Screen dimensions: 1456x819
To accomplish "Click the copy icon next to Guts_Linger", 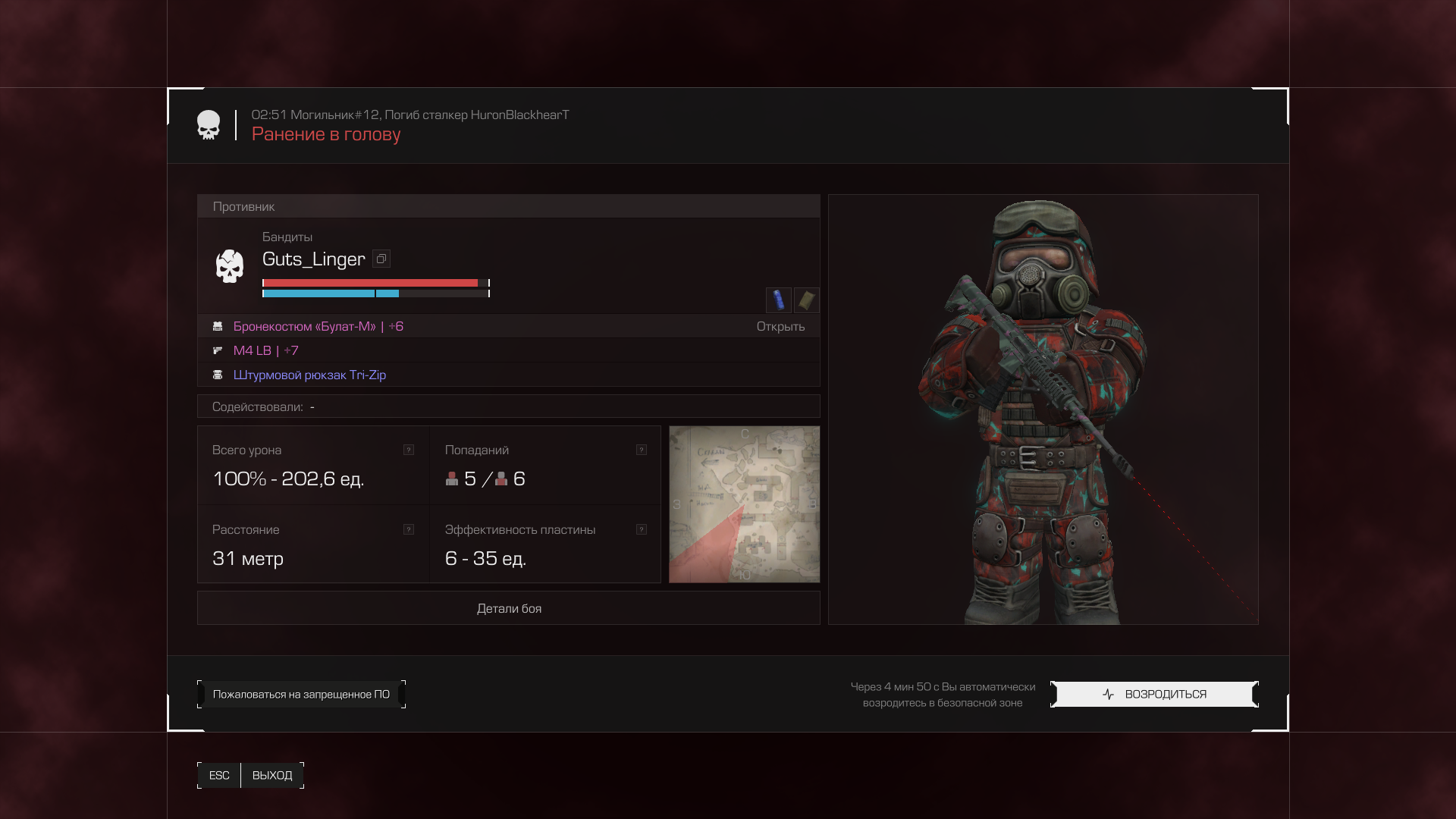I will click(x=381, y=259).
